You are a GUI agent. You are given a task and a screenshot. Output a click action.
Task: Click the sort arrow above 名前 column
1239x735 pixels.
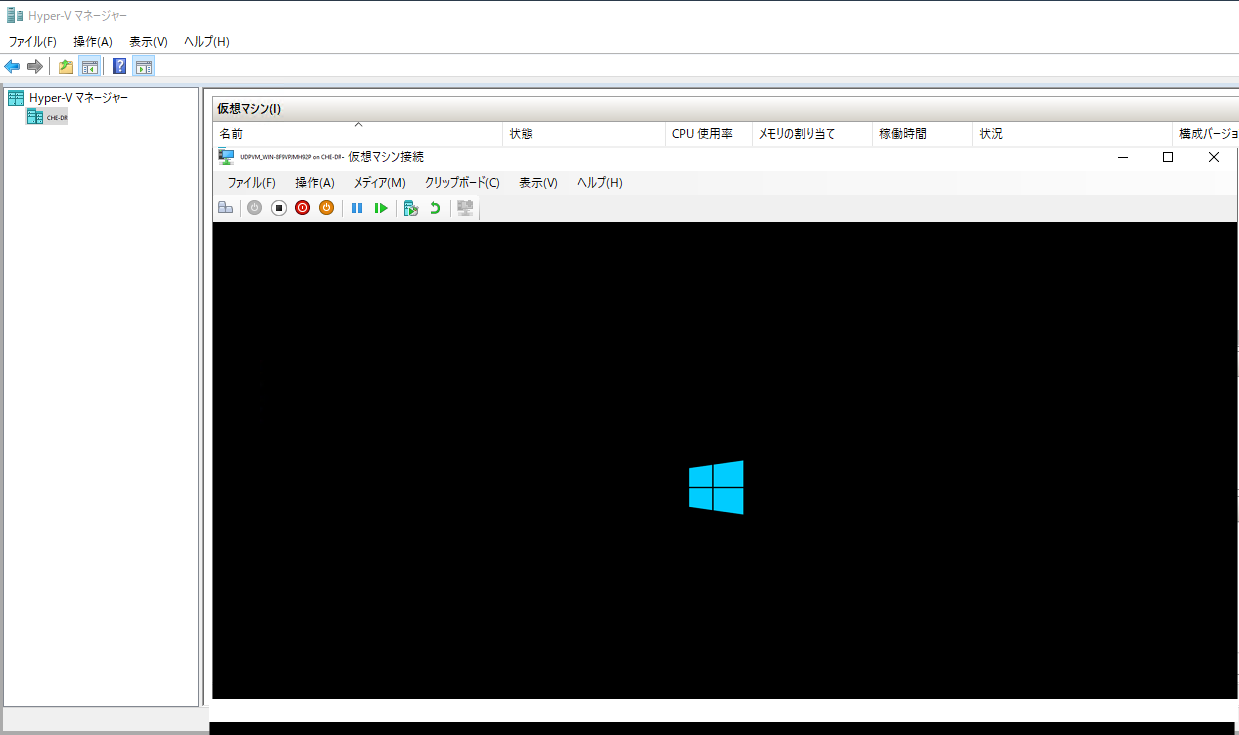[358, 124]
